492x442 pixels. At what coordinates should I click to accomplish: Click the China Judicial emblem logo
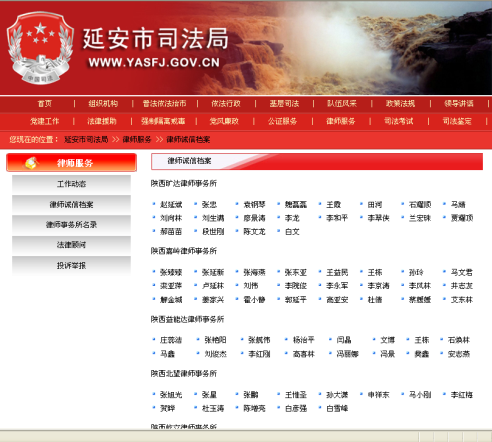40,48
